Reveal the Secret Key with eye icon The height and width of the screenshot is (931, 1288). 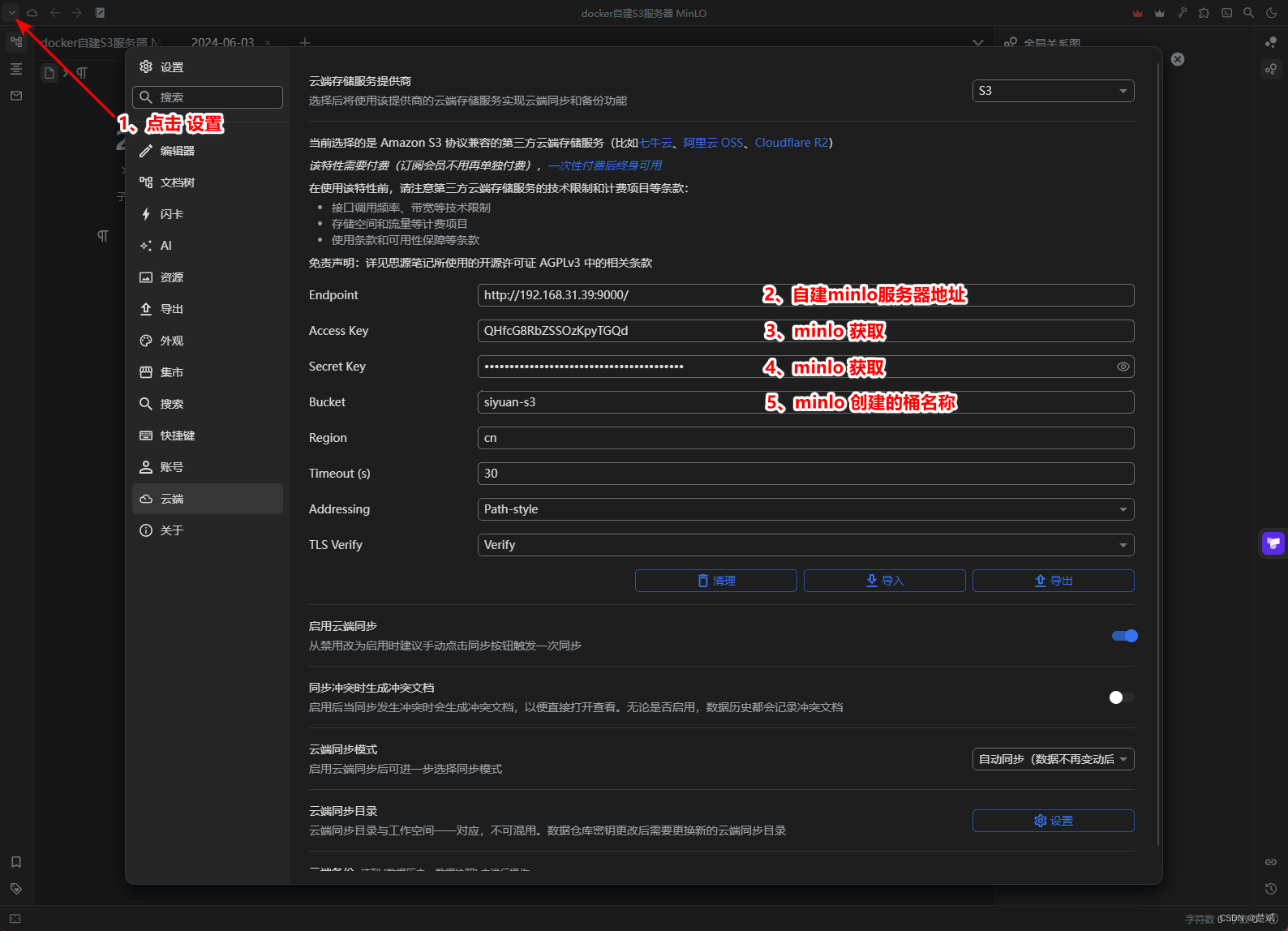[x=1123, y=367]
